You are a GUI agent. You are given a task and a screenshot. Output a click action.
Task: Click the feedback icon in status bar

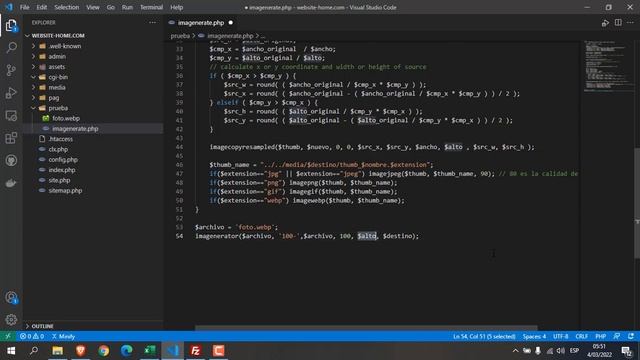(x=617, y=336)
